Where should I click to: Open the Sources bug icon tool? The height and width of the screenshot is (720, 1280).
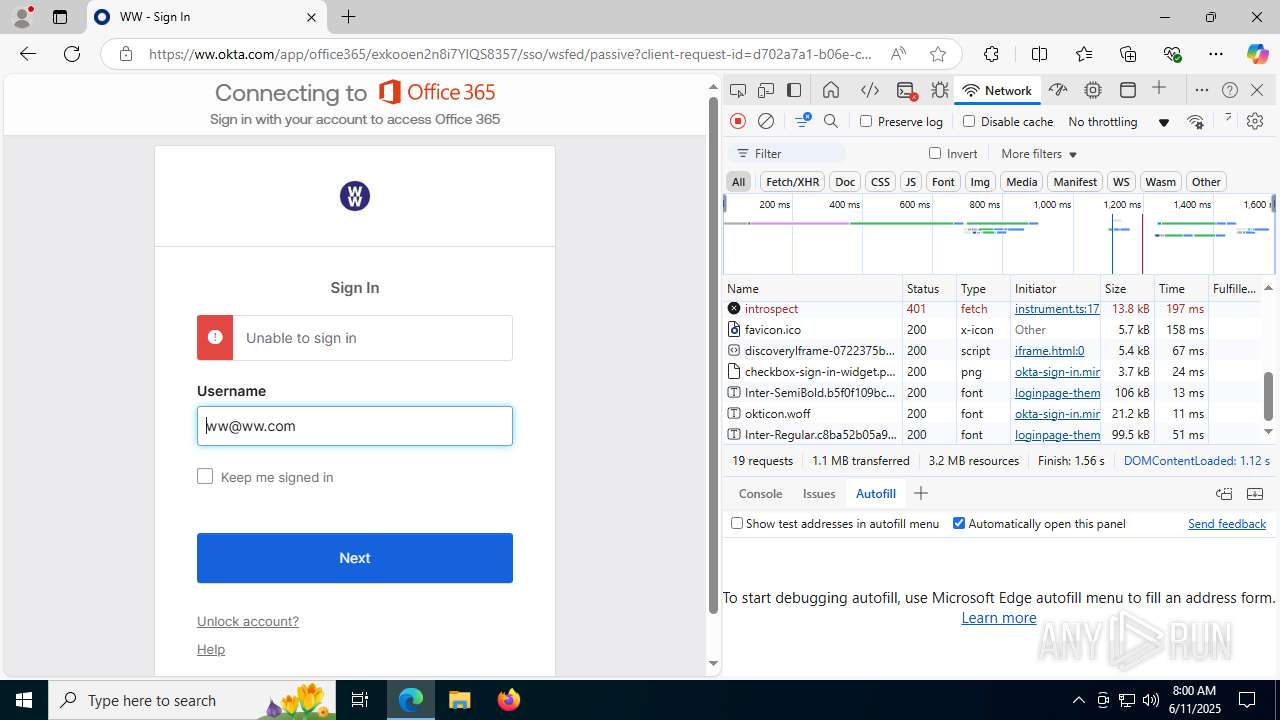pos(940,90)
